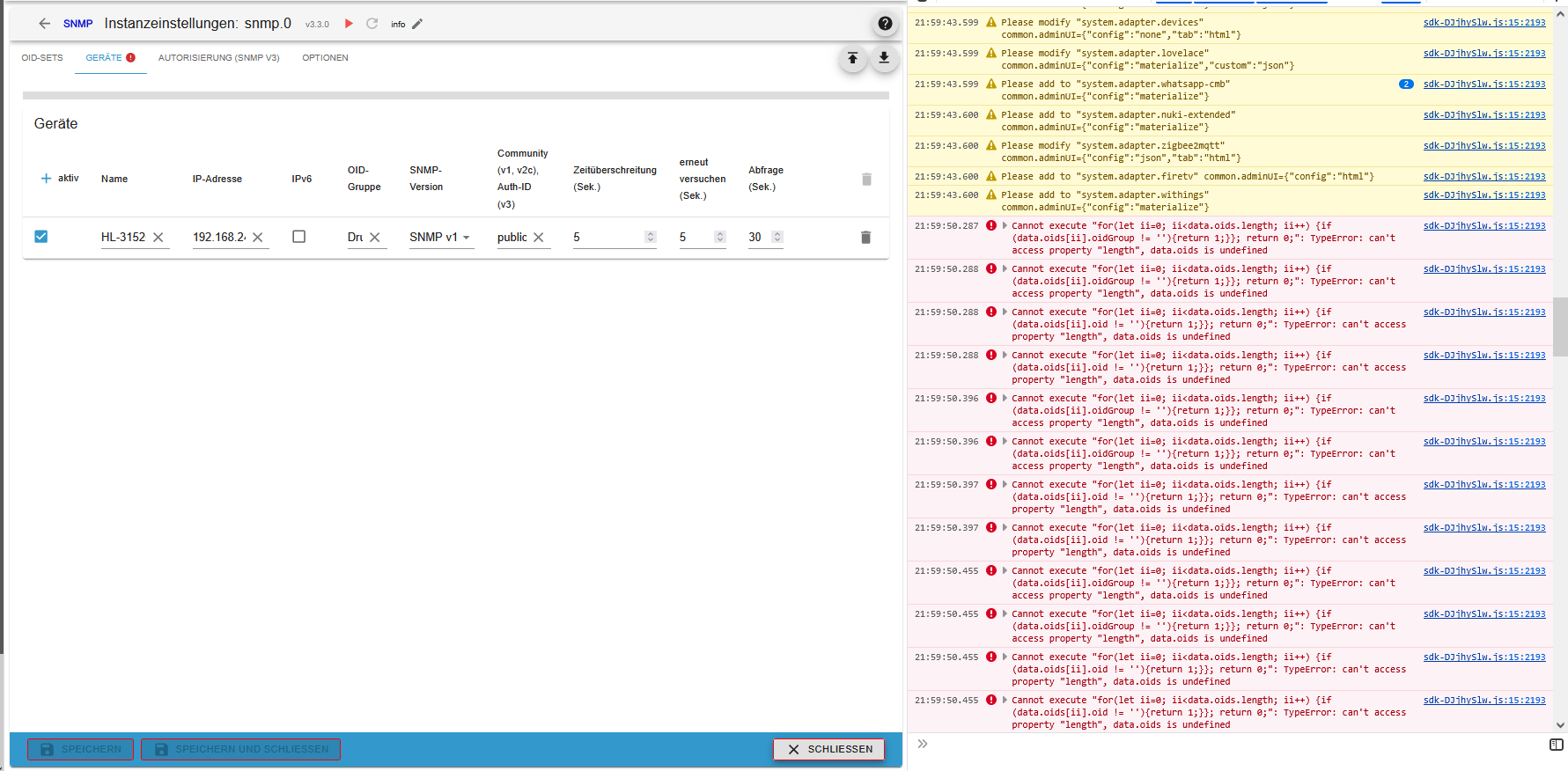Clear the IP address field with its X
The image size is (1568, 771).
[x=258, y=237]
